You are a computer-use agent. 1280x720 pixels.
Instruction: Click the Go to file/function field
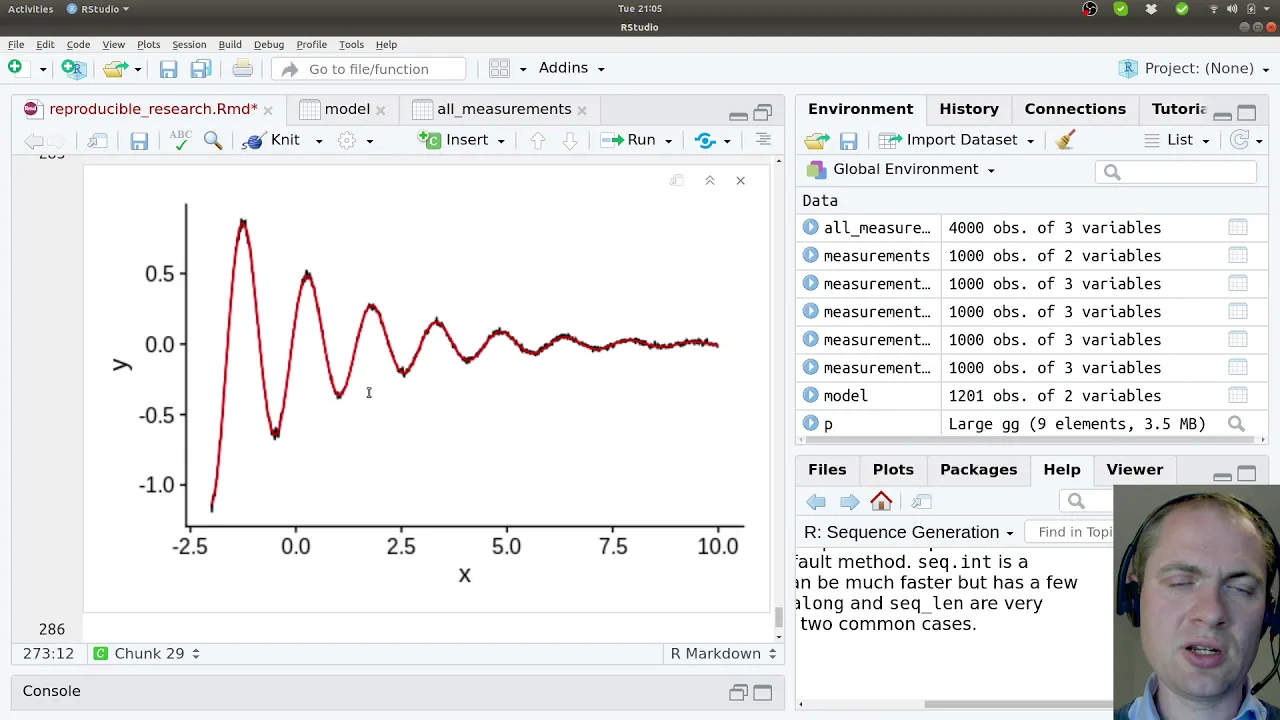pos(368,68)
